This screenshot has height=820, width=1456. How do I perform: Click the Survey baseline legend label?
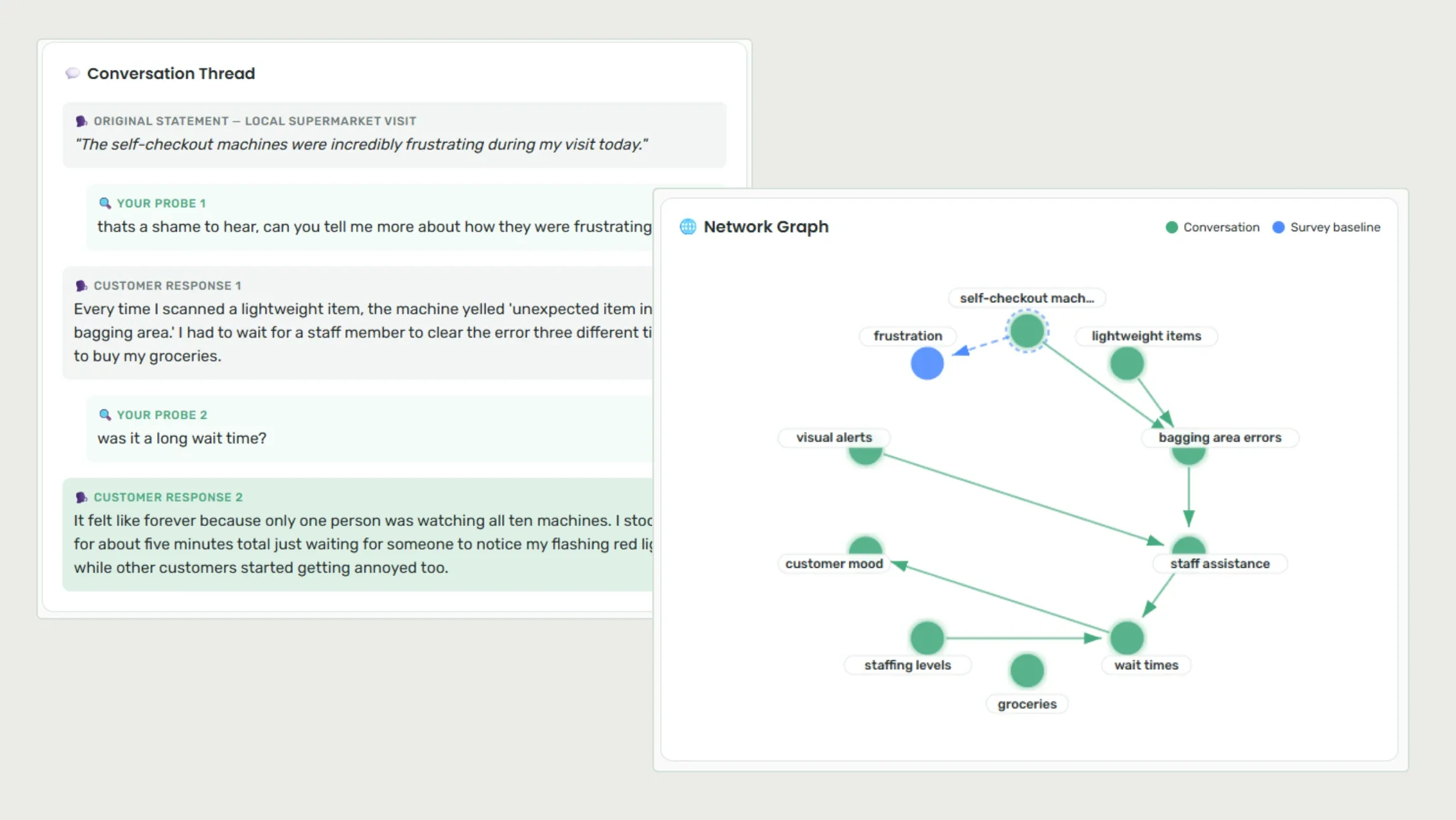pyautogui.click(x=1335, y=227)
